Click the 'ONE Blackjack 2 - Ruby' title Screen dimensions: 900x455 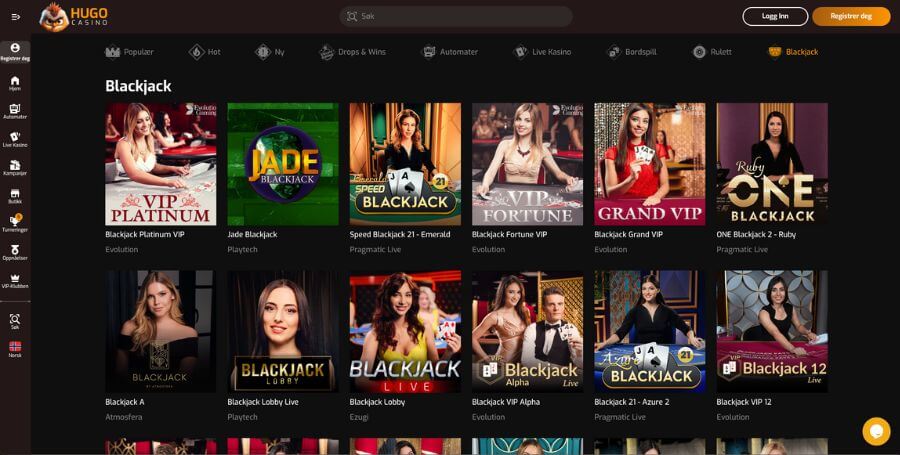pos(756,235)
